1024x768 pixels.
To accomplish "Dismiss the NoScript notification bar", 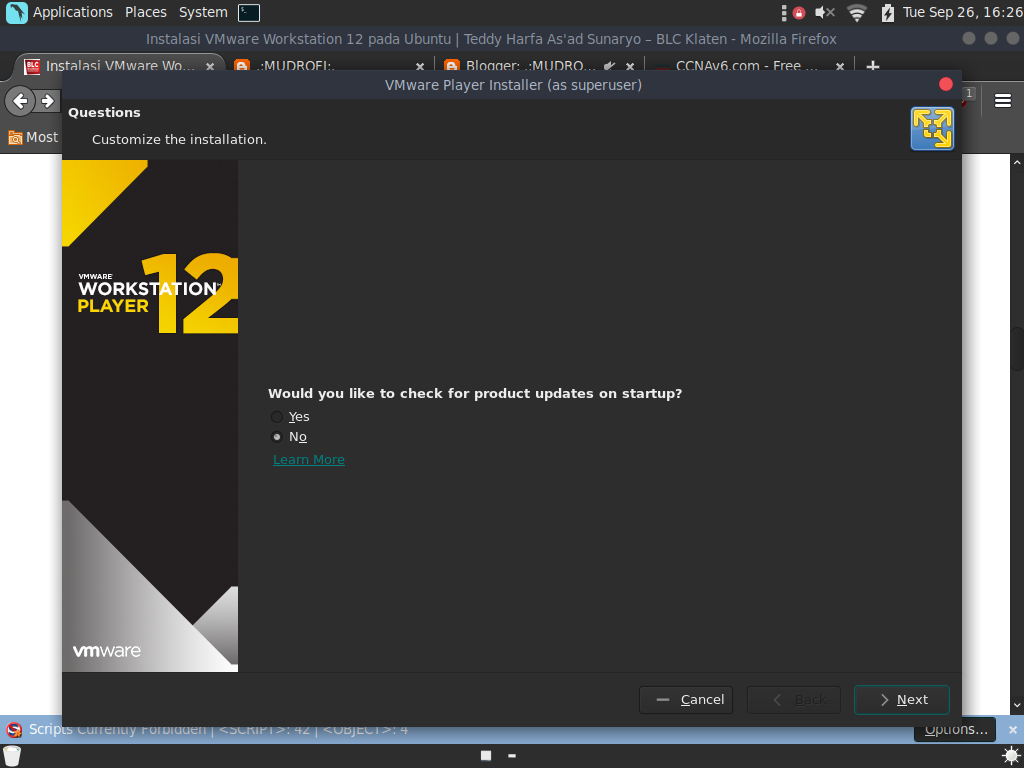I will (1012, 729).
